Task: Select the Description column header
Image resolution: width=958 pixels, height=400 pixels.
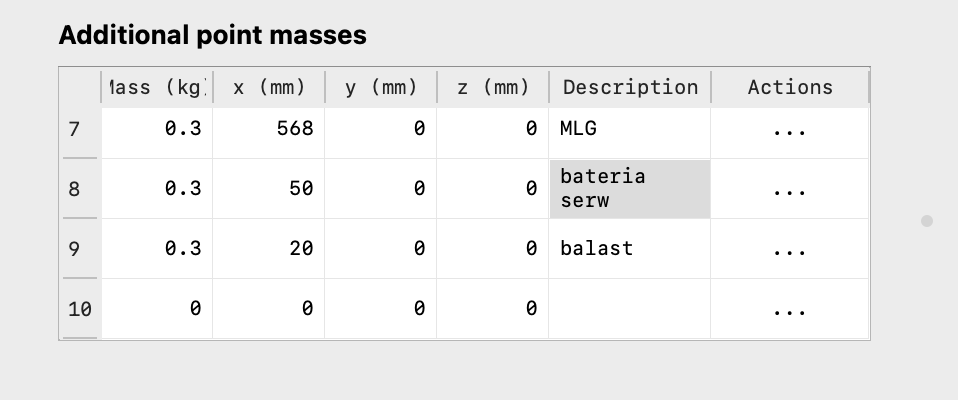Action: (630, 87)
